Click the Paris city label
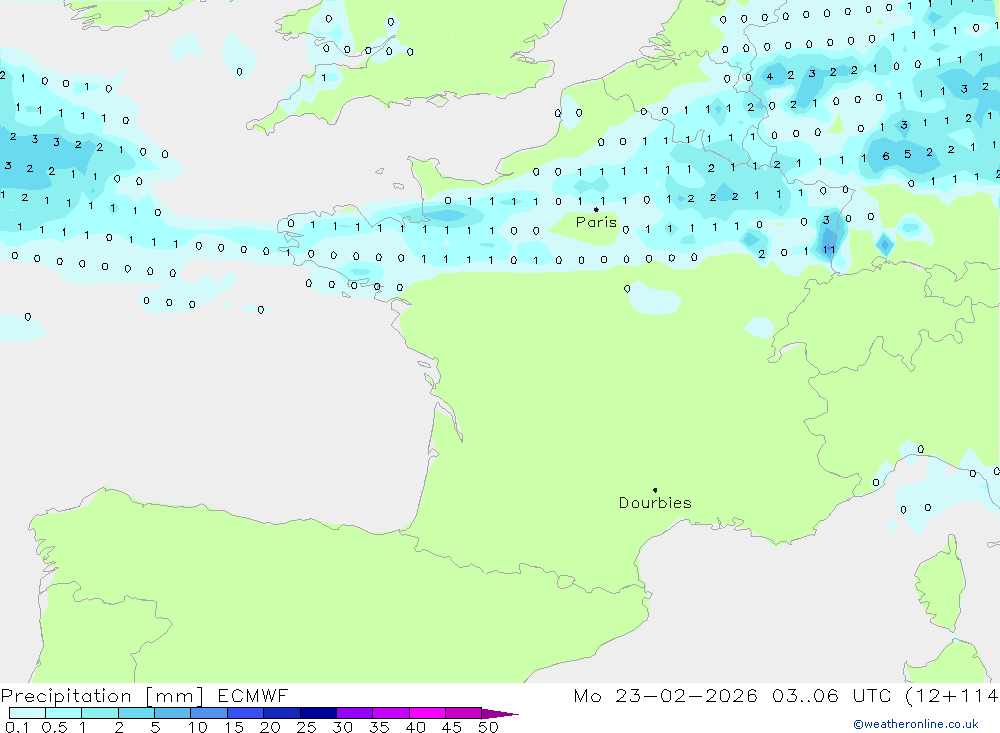Screen dimensions: 1000x733 [596, 222]
